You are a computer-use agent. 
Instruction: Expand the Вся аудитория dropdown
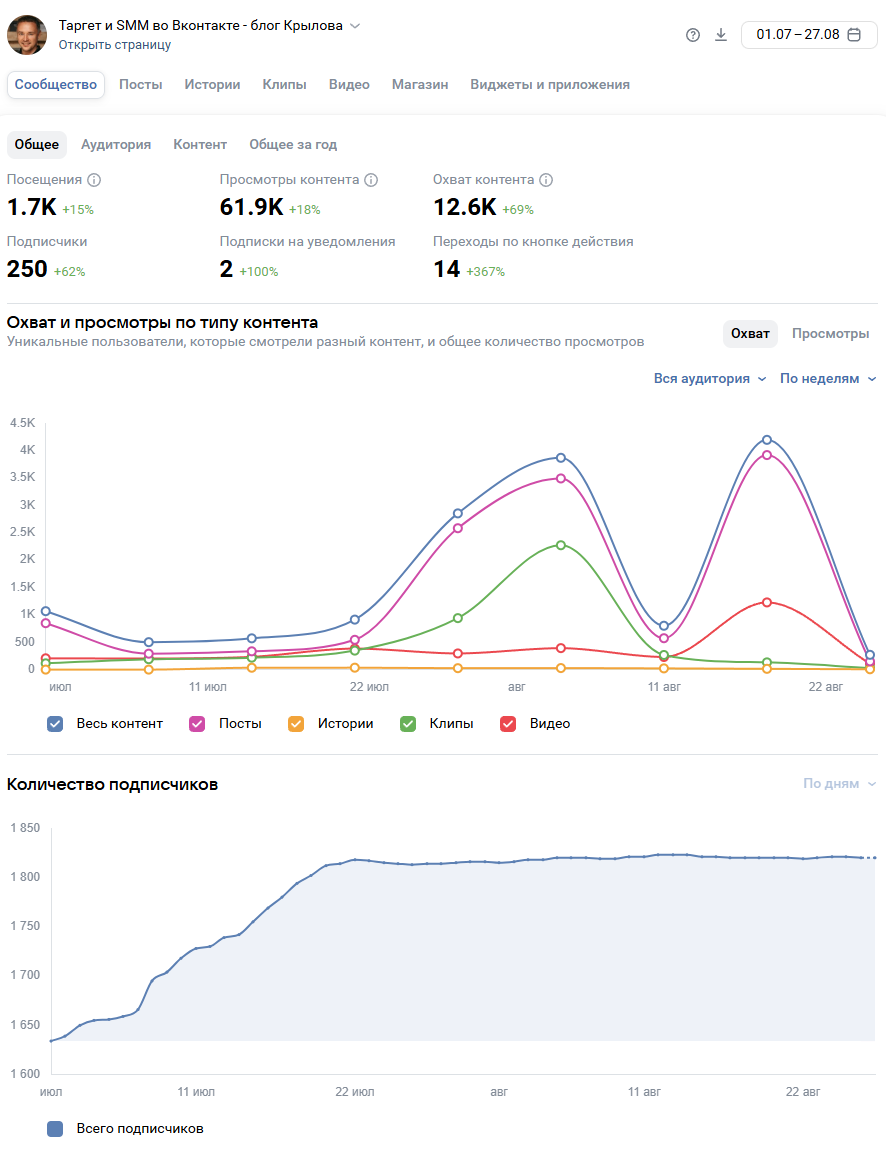click(x=710, y=379)
